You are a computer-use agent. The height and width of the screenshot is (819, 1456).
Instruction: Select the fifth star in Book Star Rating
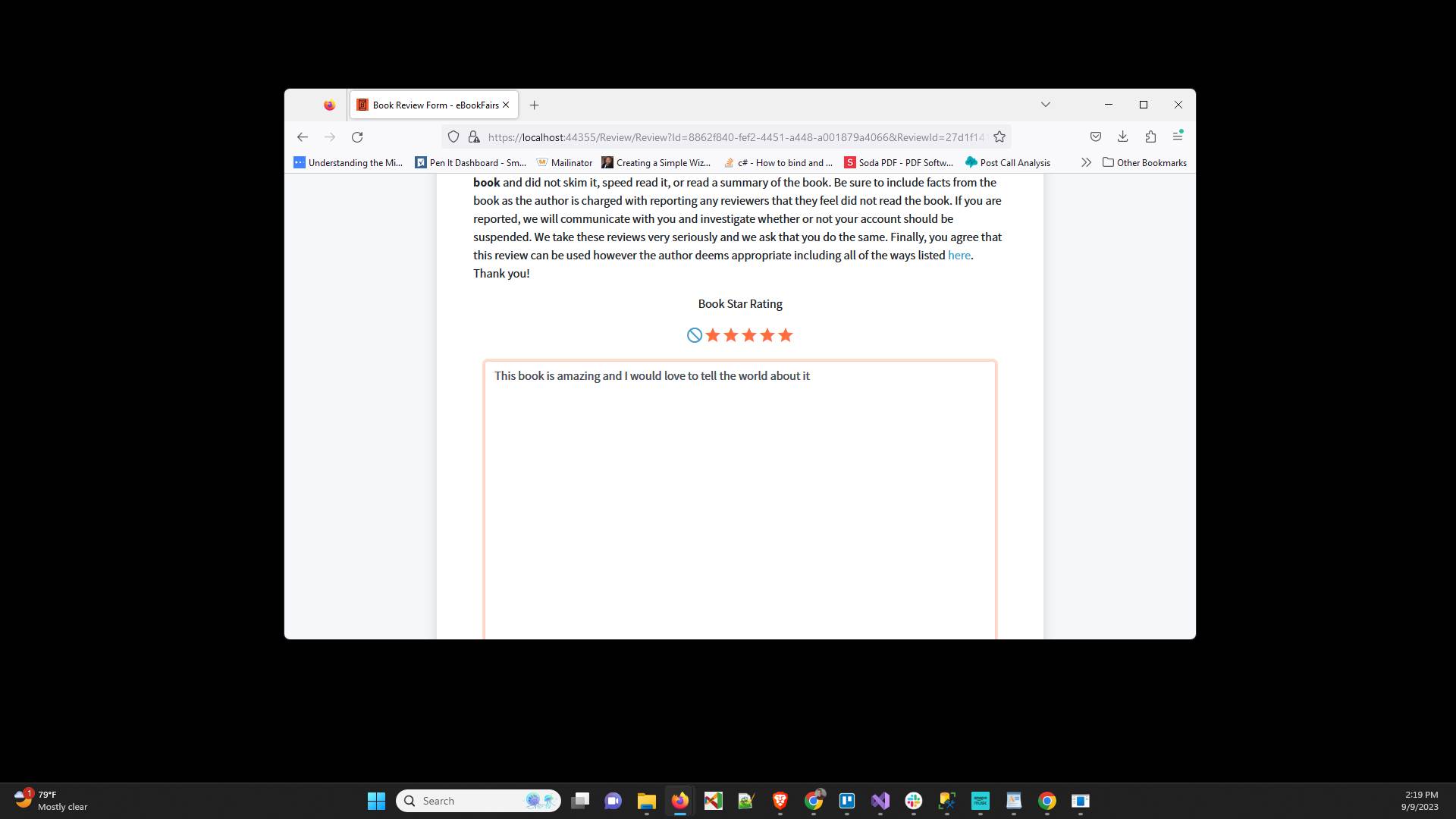785,334
